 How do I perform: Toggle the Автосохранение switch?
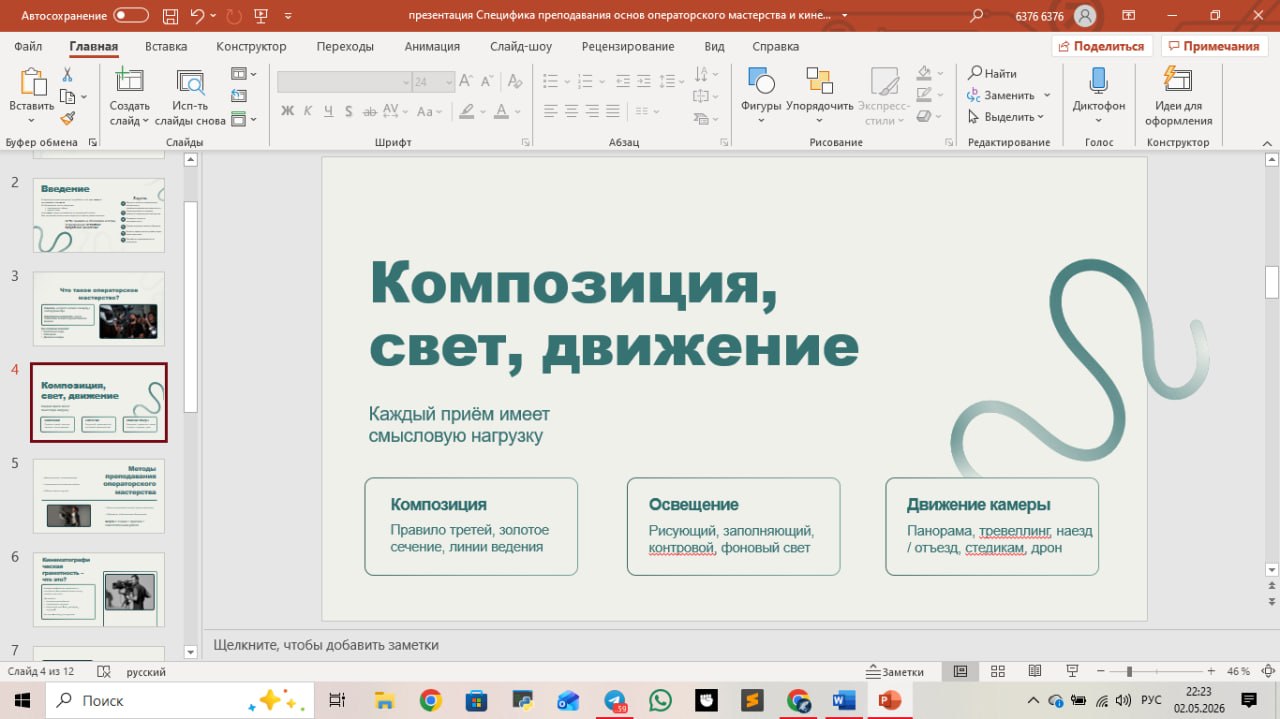pyautogui.click(x=131, y=16)
